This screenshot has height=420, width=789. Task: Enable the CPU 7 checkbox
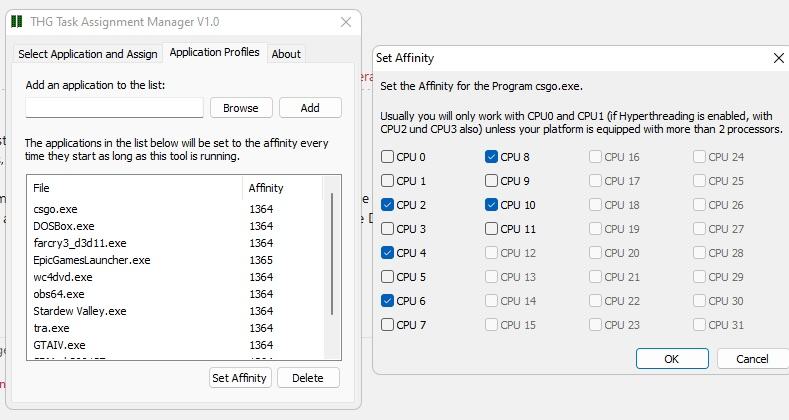point(387,324)
